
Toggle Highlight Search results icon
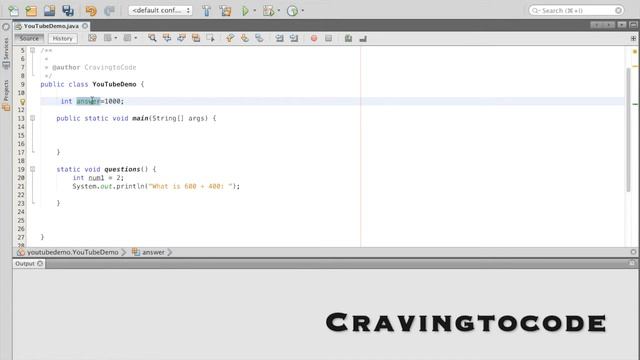pyautogui.click(x=196, y=38)
